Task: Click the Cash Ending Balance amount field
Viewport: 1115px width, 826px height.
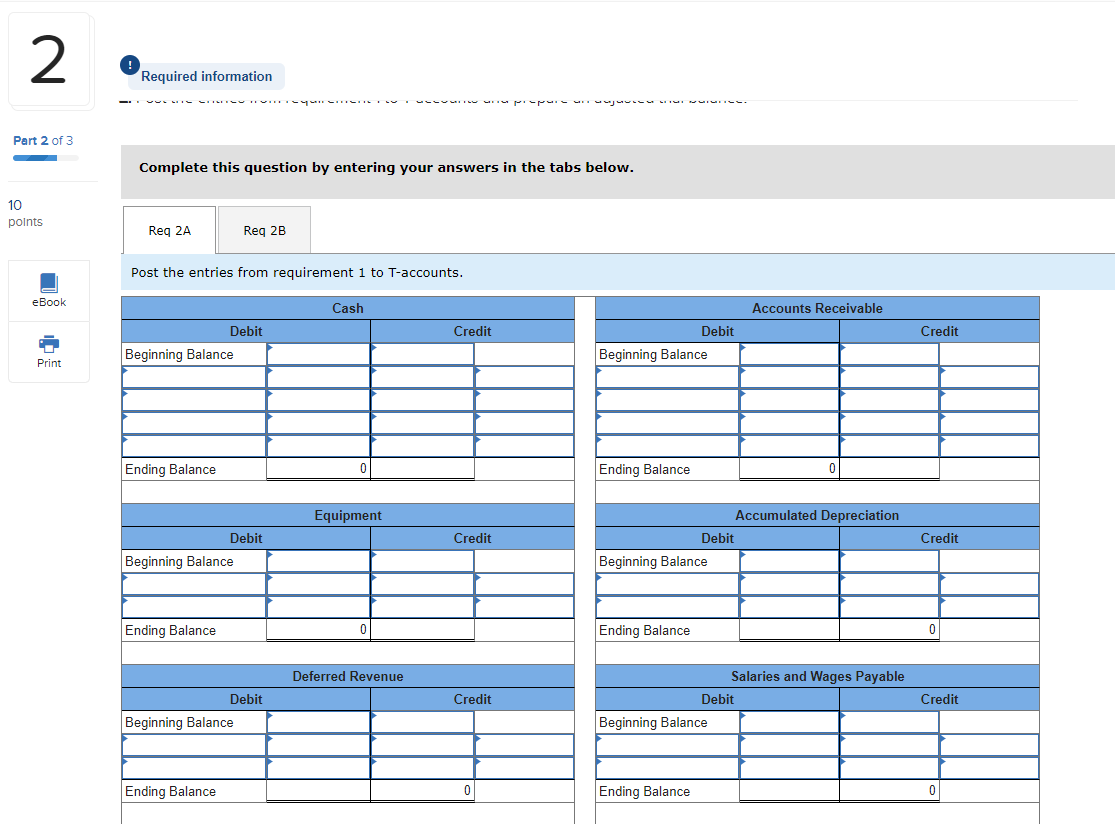Action: (318, 469)
